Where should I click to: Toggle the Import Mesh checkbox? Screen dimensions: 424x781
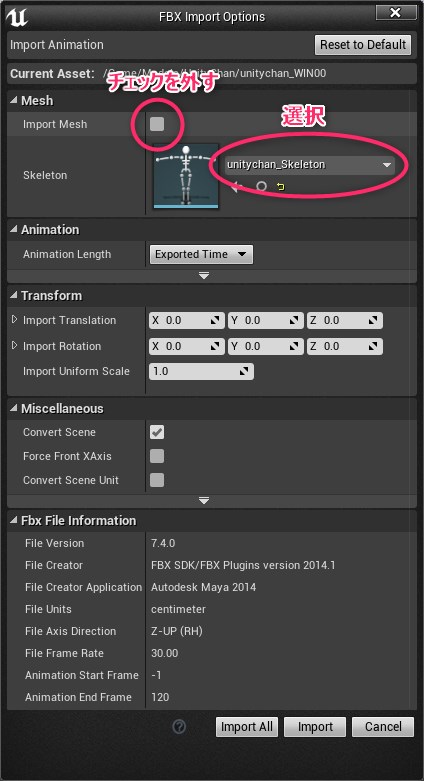coord(157,124)
